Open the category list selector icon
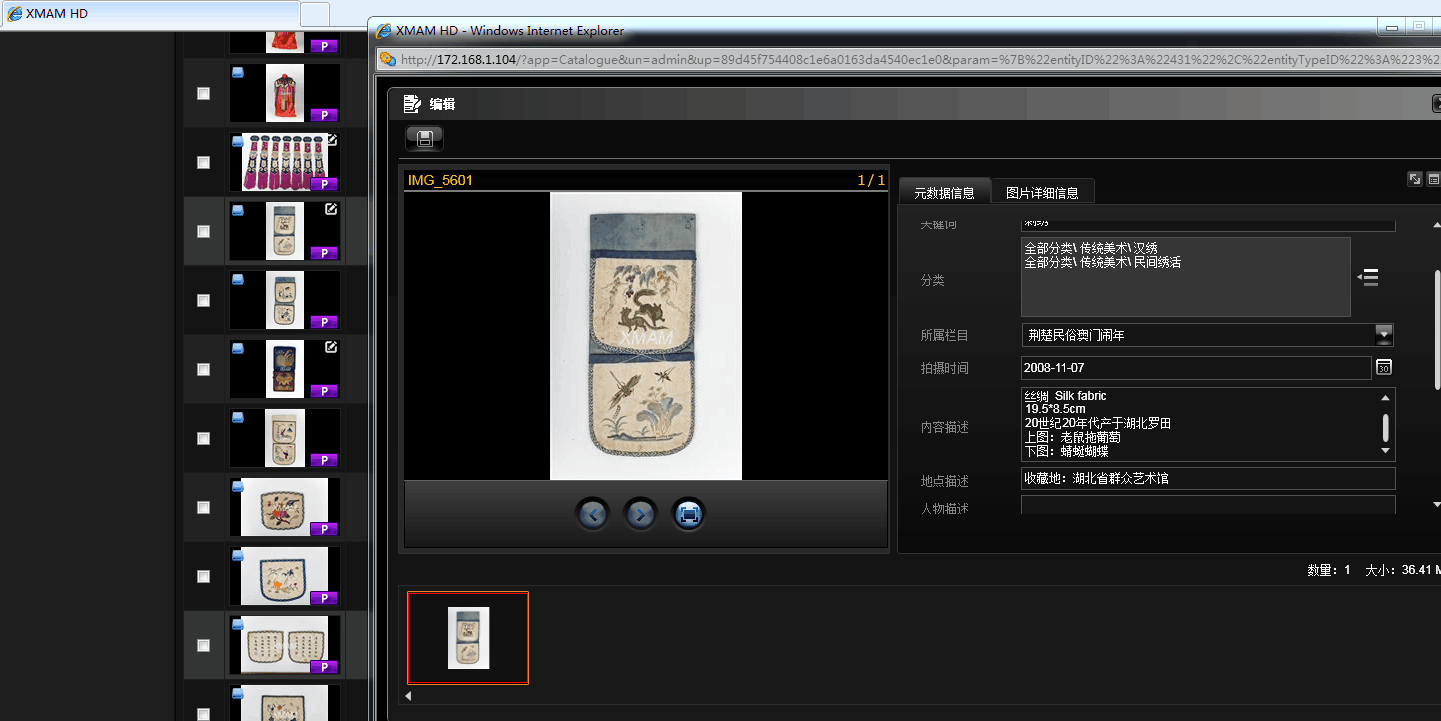 pyautogui.click(x=1368, y=277)
